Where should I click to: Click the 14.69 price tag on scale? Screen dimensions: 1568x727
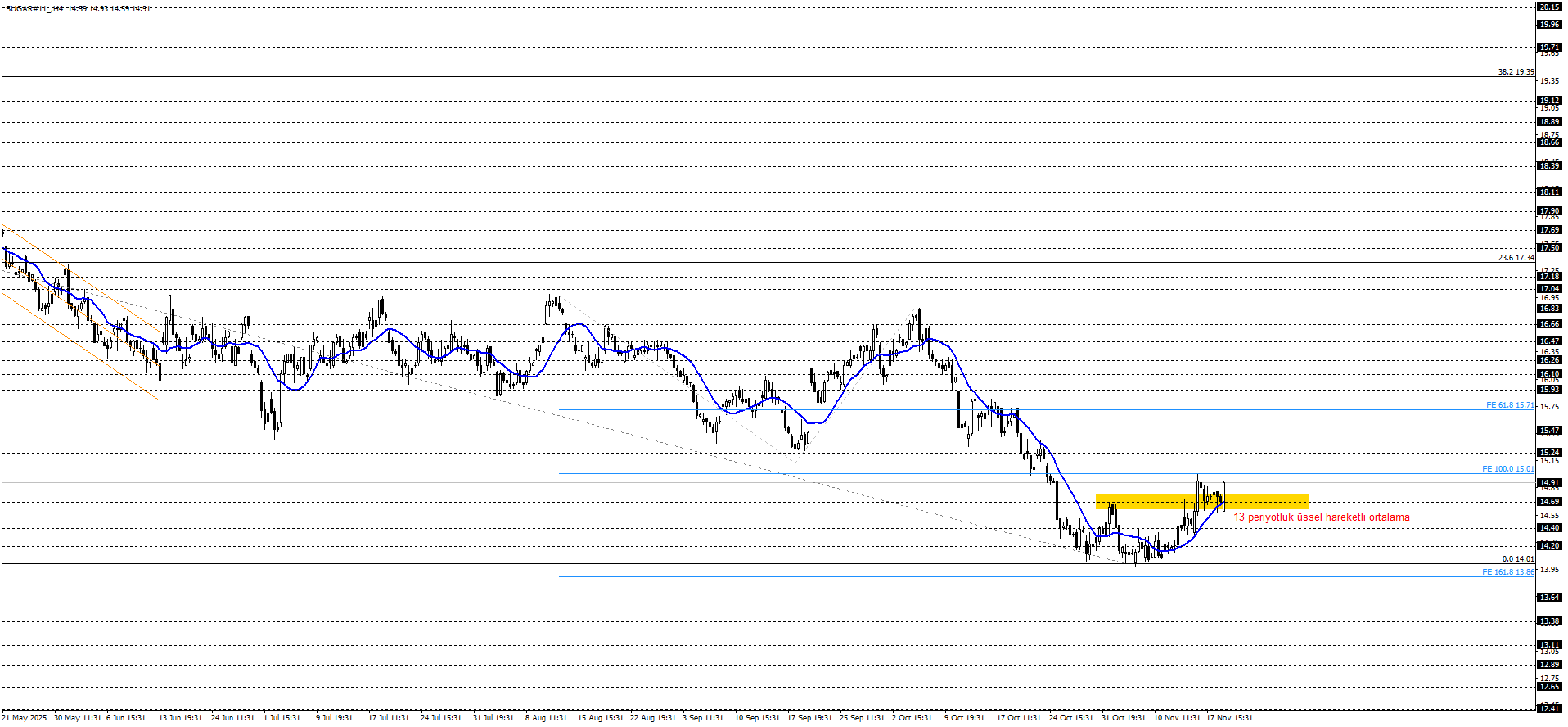point(1548,502)
